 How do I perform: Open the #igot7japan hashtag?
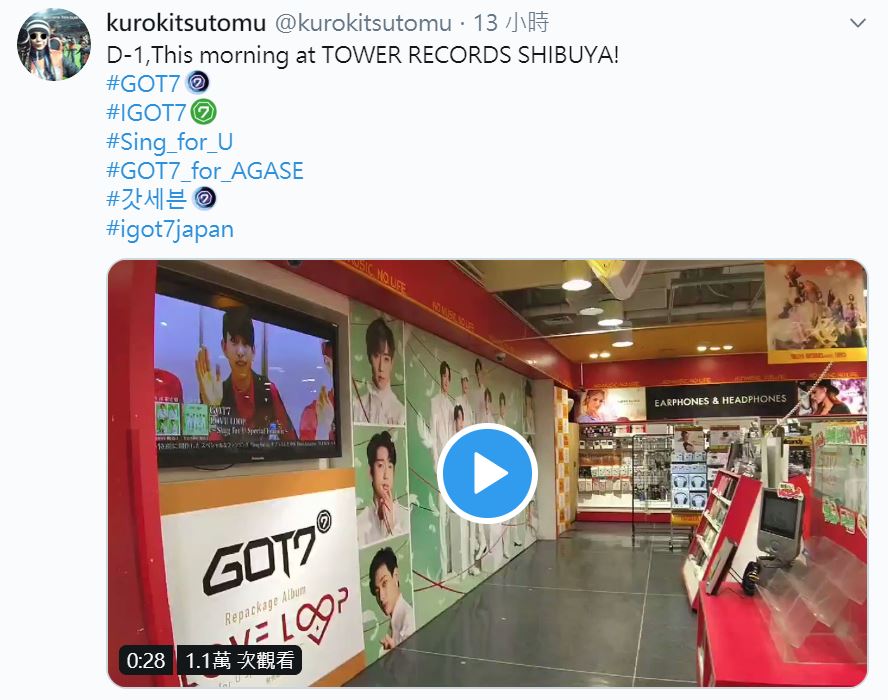pyautogui.click(x=170, y=229)
